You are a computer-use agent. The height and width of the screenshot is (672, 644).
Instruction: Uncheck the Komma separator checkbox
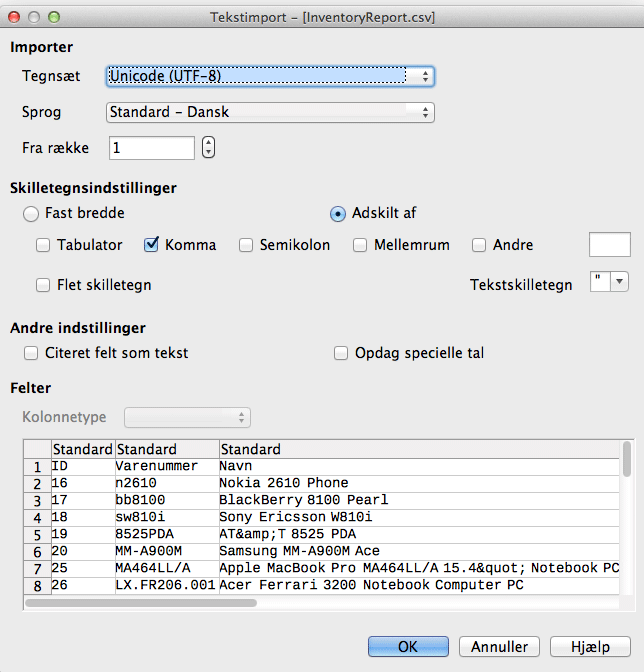(152, 245)
